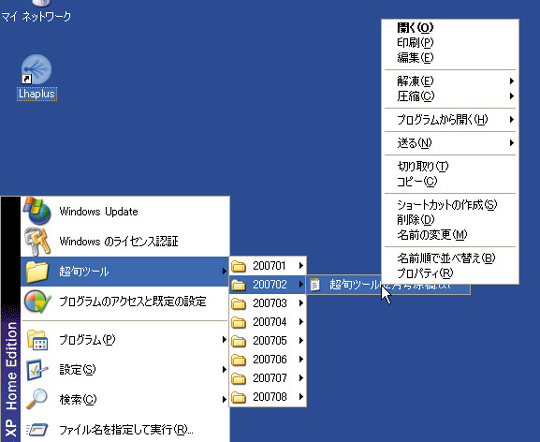Select 圧縮(C) in the context menu
This screenshot has width=540, height=442.
tap(450, 96)
